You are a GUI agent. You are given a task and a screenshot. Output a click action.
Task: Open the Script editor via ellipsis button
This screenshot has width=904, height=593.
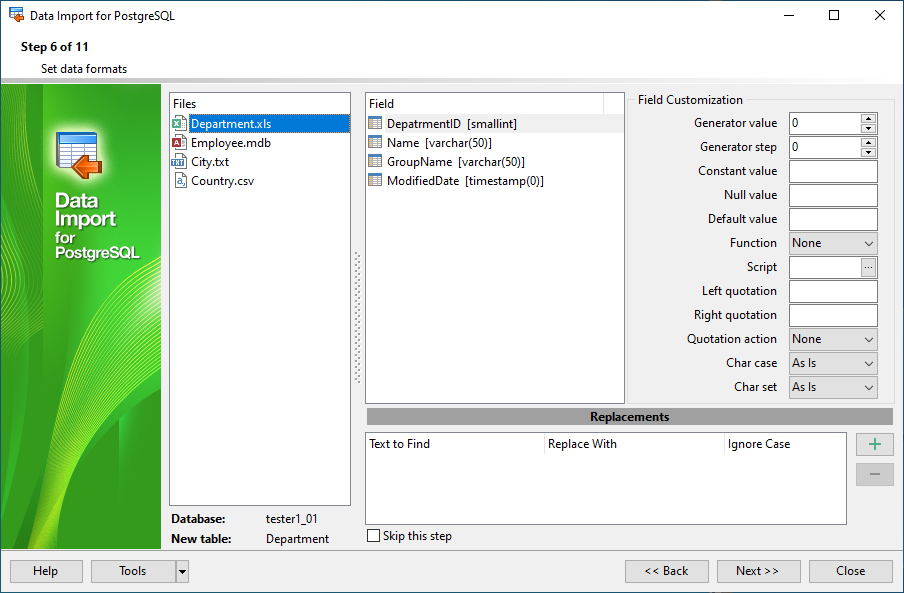870,267
